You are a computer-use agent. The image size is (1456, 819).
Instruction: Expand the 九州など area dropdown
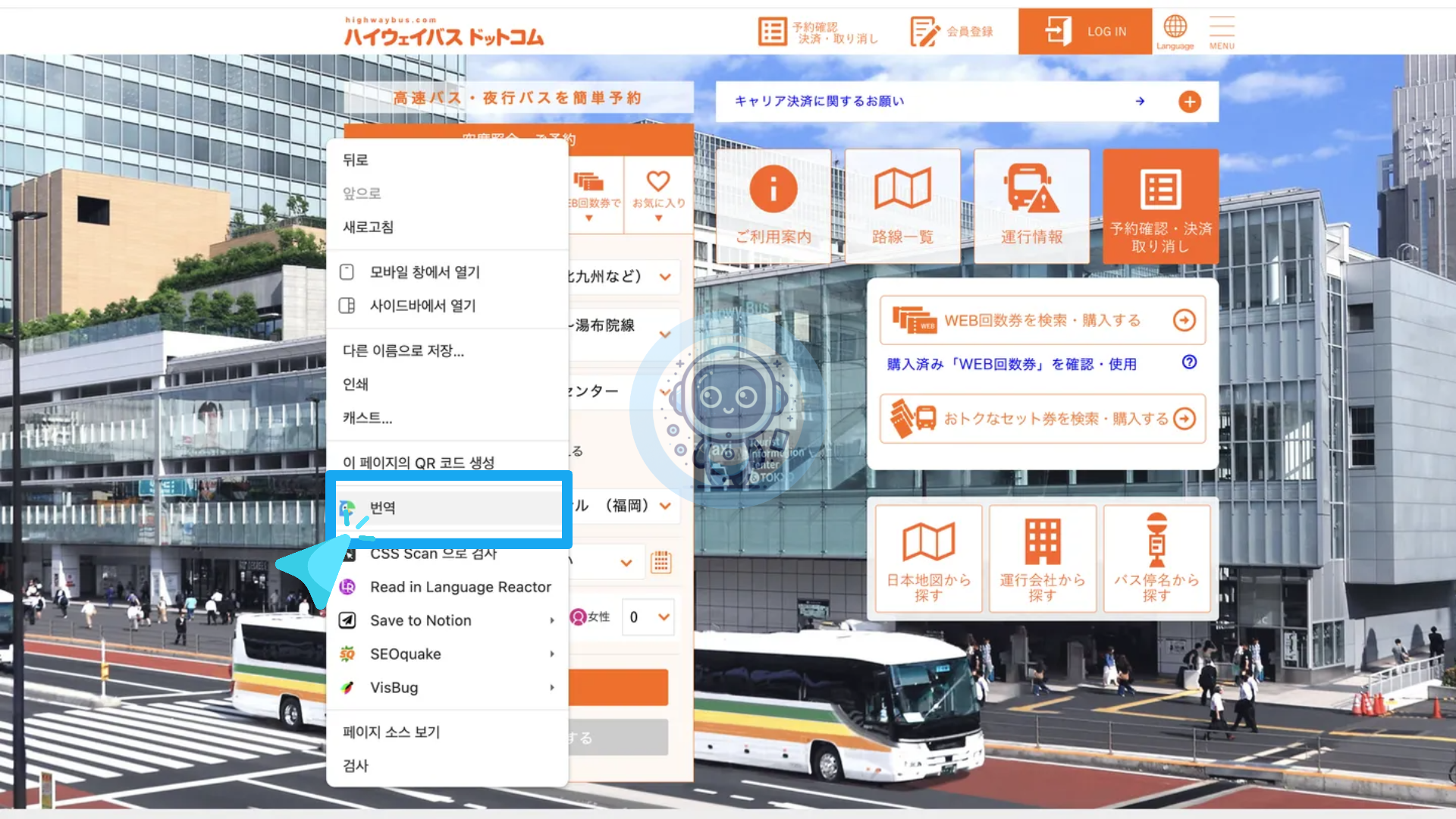click(665, 277)
